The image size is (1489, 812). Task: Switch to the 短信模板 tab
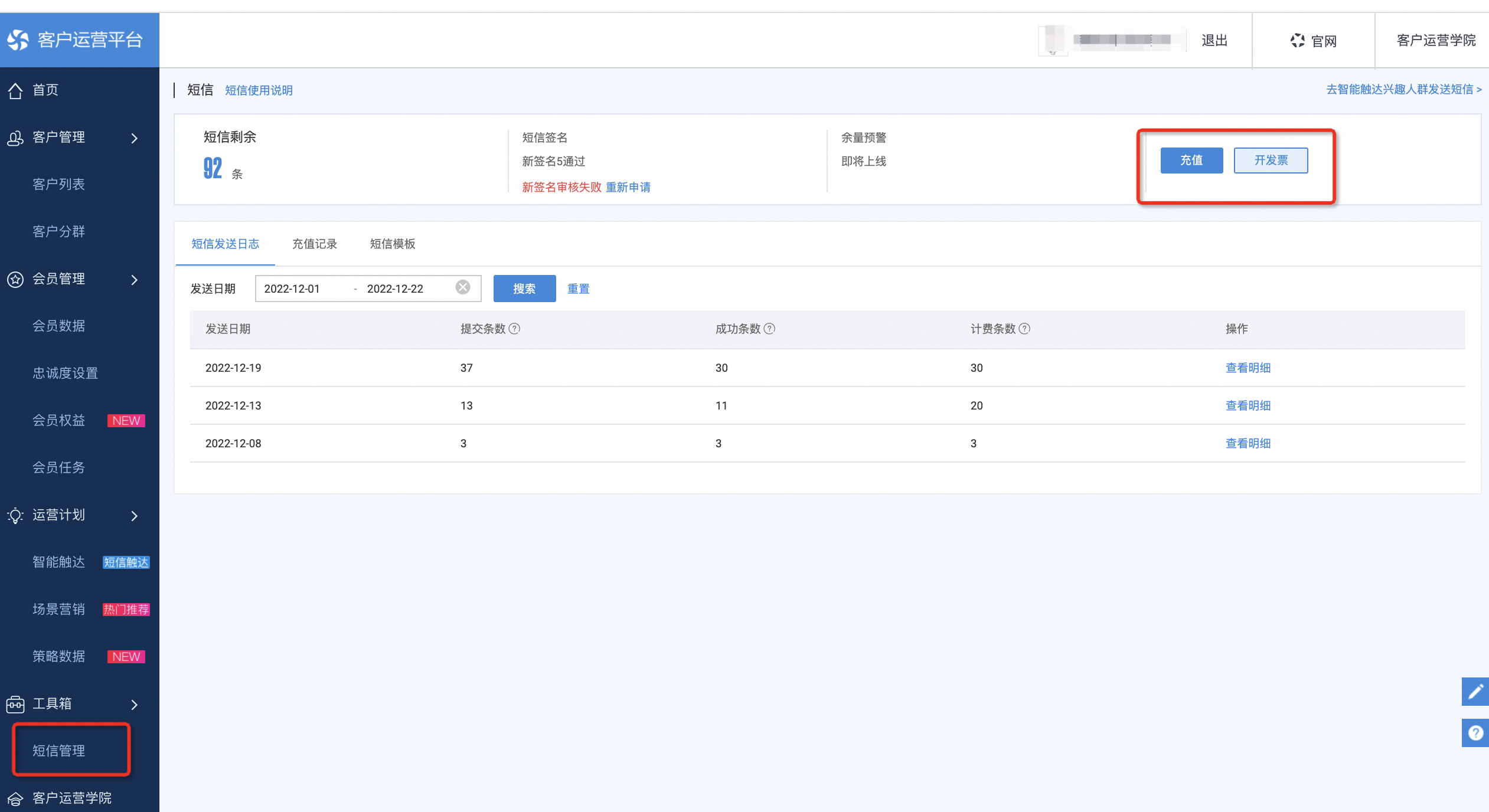pyautogui.click(x=393, y=244)
